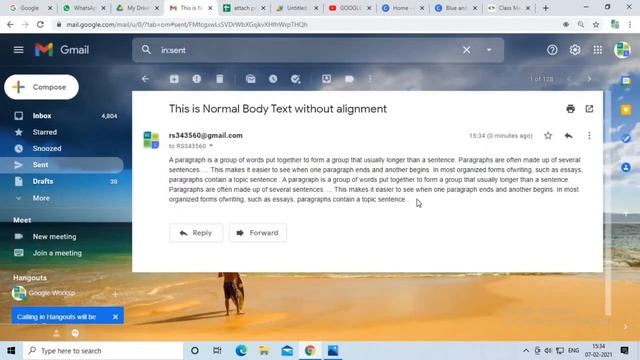Open the email in new window
Viewport: 640px width, 360px height.
click(x=589, y=109)
